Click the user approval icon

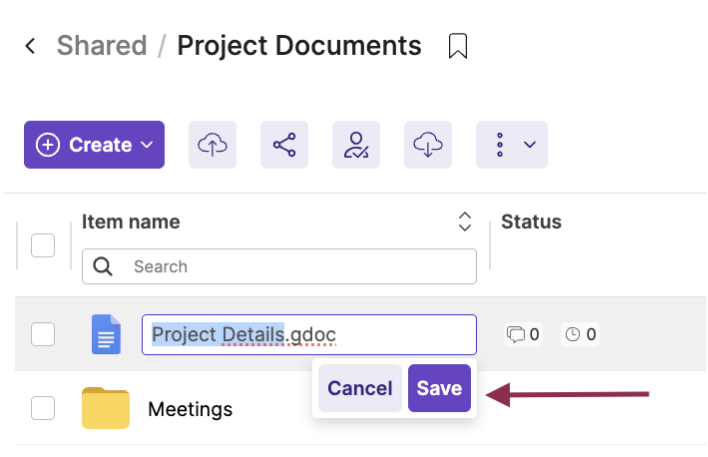356,145
